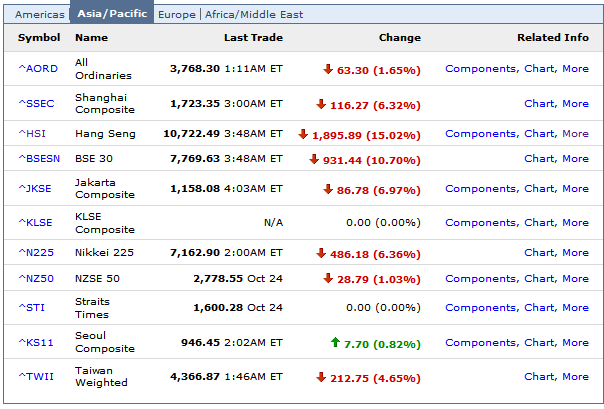Screen dimensions: 604x409
Task: Click the Seoul Composite change 7.70 (0.82%)
Action: pos(382,344)
